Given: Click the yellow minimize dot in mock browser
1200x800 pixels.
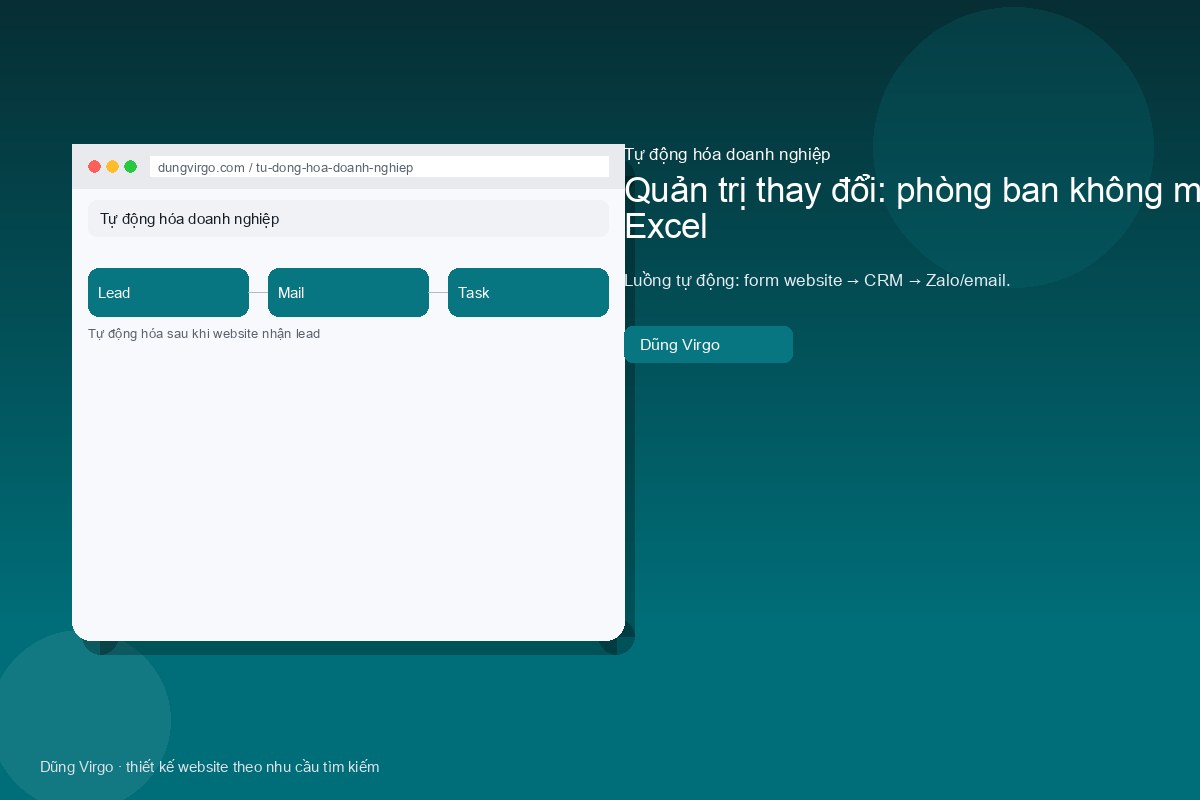Looking at the screenshot, I should pyautogui.click(x=113, y=167).
